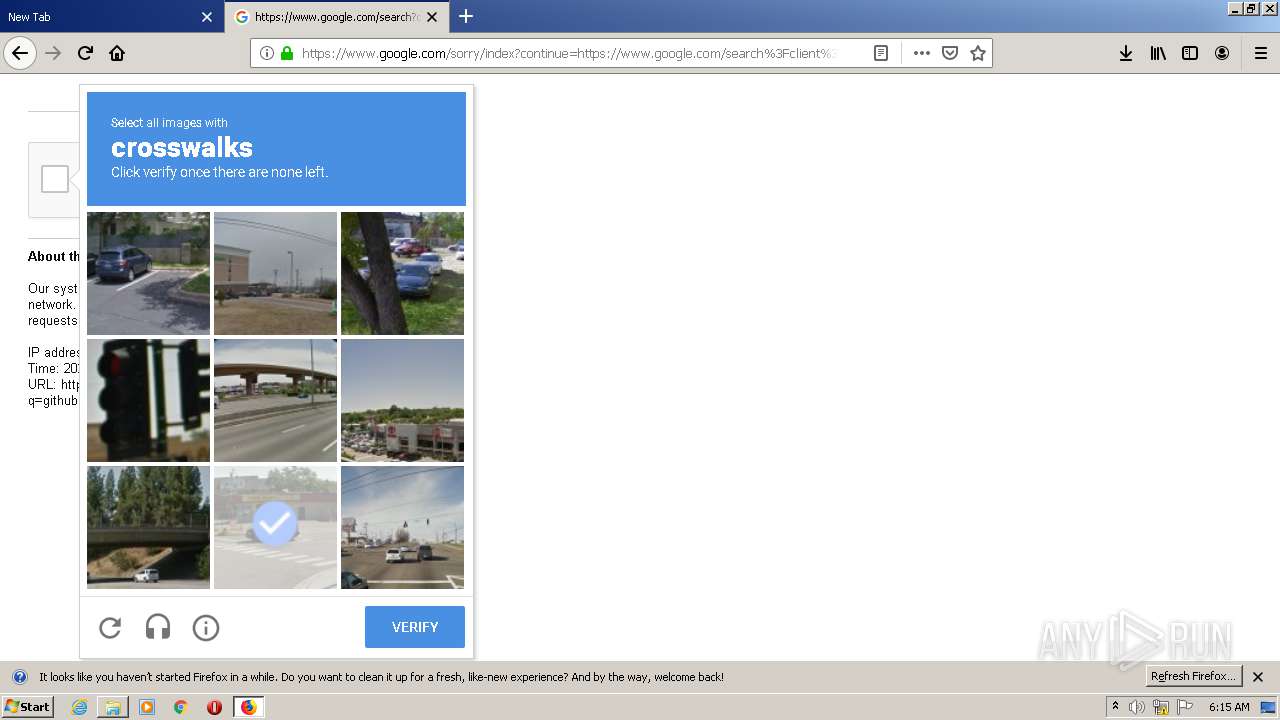Select highway overpass image tile
1280x720 pixels.
coord(275,400)
